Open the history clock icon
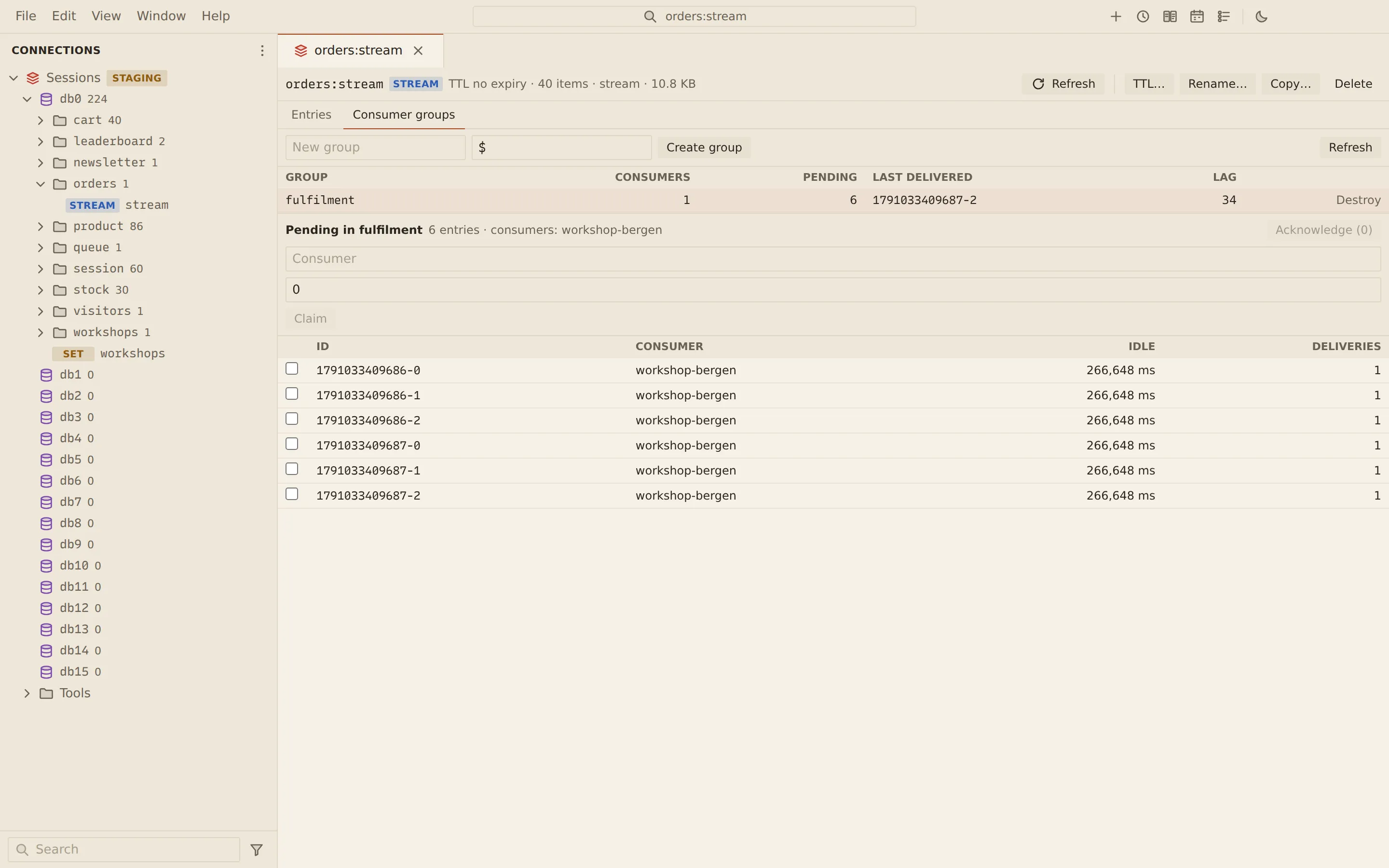This screenshot has height=868, width=1389. [1142, 17]
